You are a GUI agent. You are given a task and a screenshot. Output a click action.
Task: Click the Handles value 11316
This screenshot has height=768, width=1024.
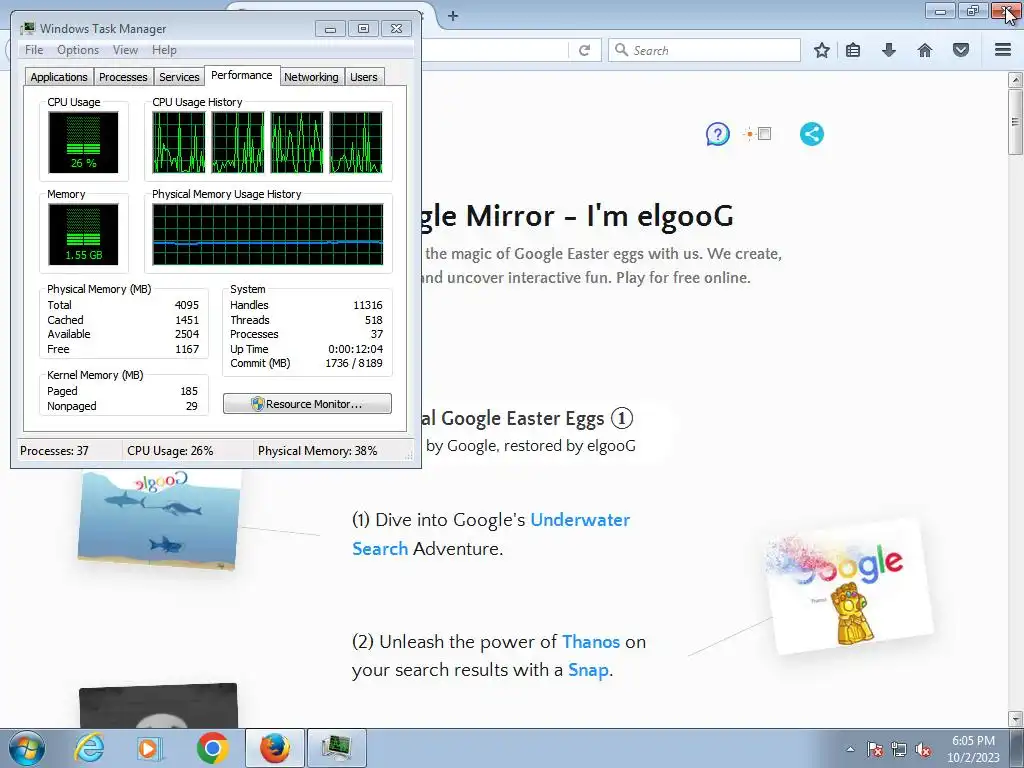pos(368,305)
